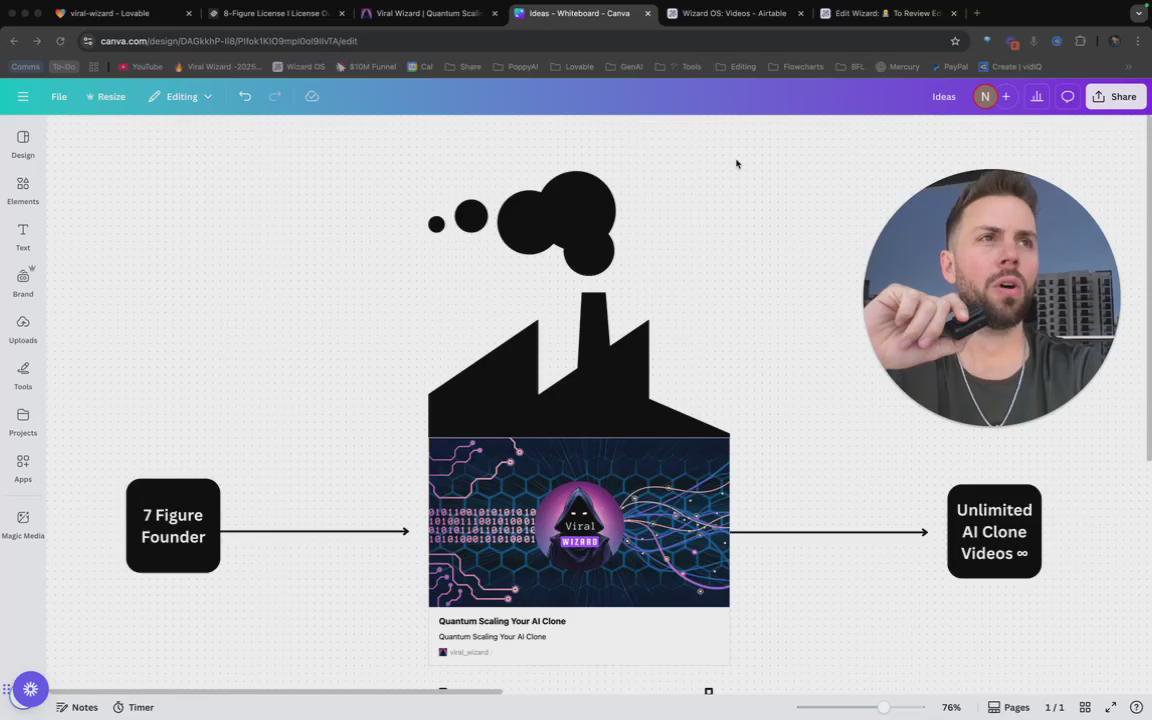Open the browser extensions puzzle icon
Viewport: 1152px width, 720px height.
point(1080,41)
